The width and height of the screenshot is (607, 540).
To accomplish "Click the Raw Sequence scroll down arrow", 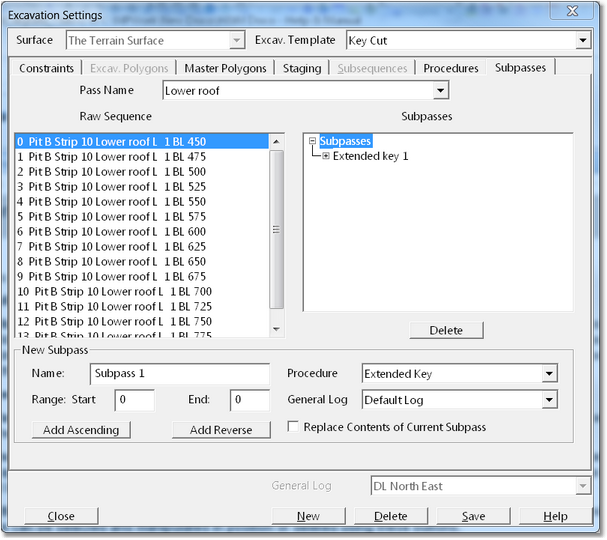I will click(x=276, y=329).
